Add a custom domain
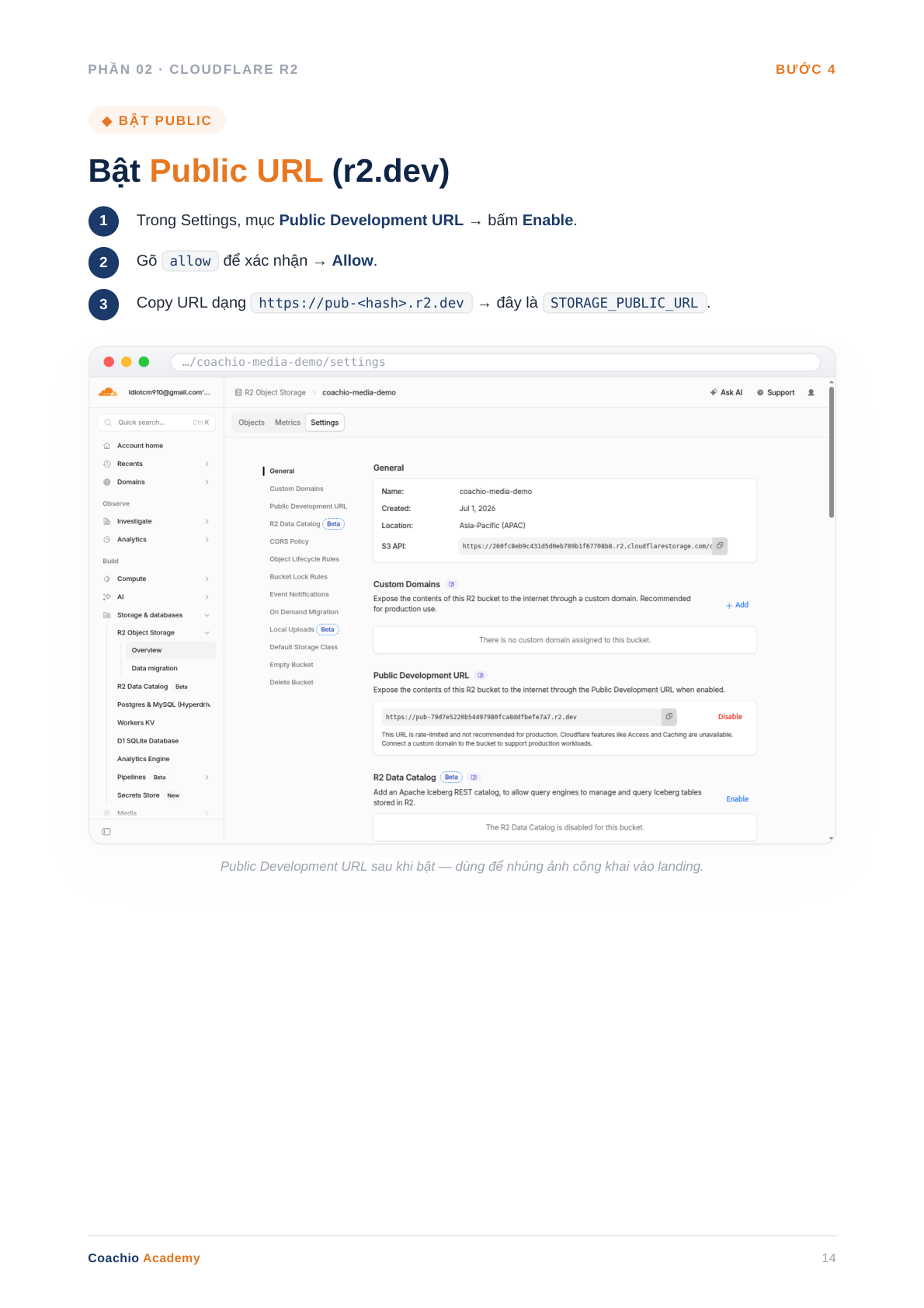This screenshot has width=924, height=1308. [x=737, y=605]
